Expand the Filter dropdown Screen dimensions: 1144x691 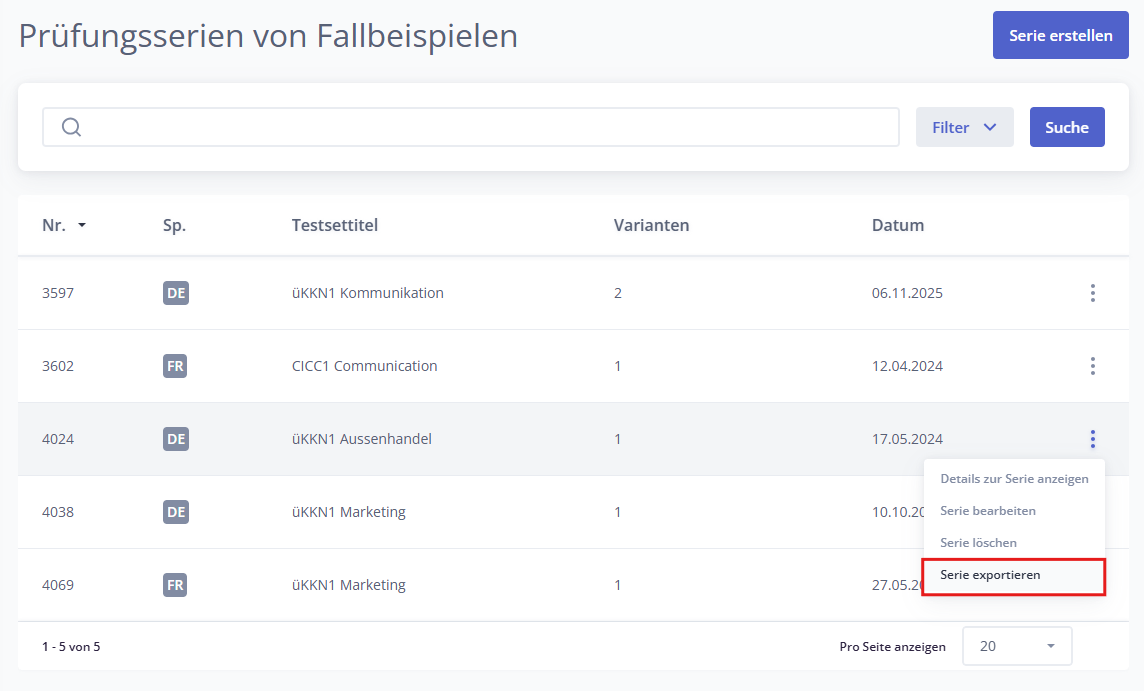coord(964,127)
